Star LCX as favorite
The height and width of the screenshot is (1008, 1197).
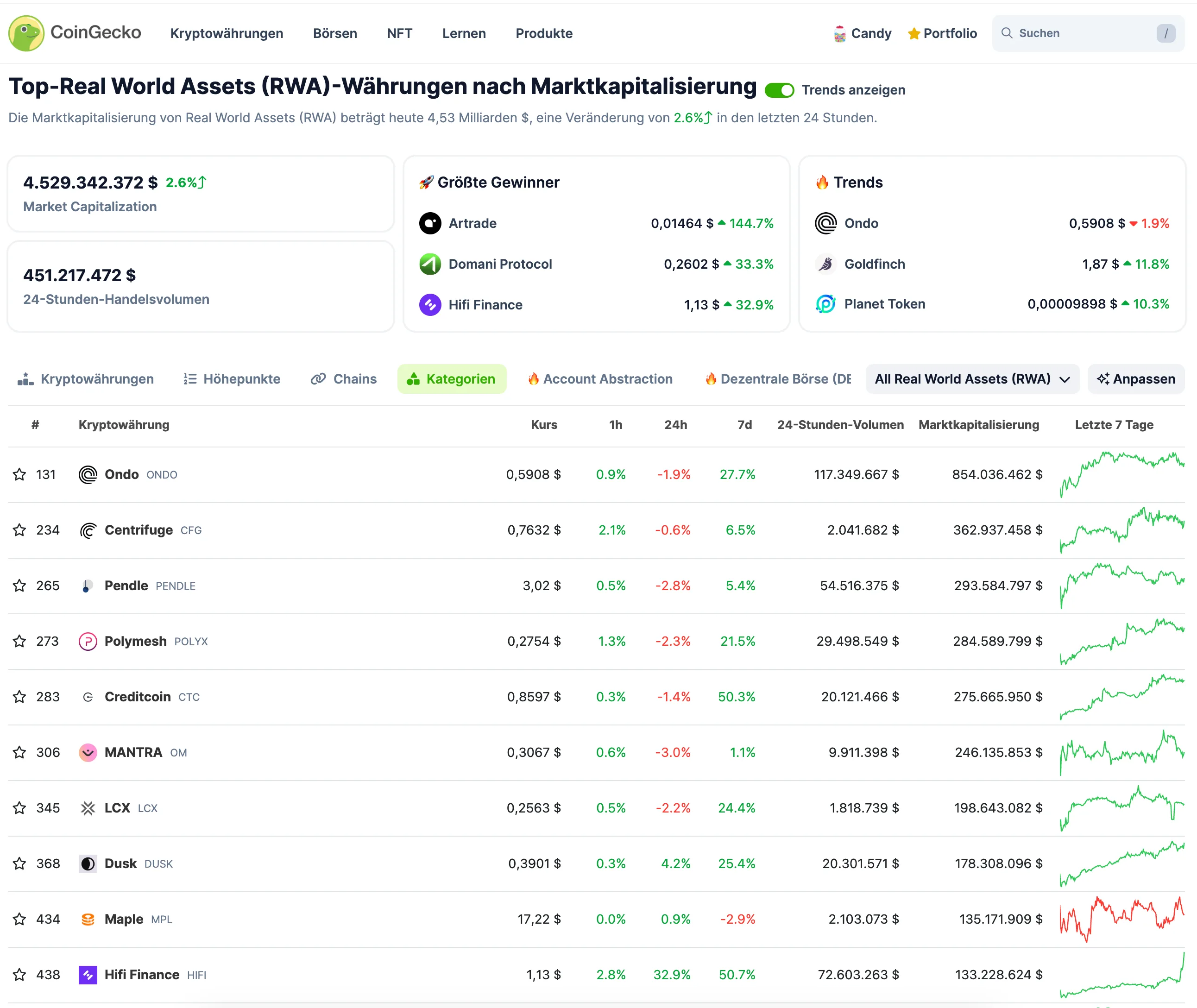[19, 807]
